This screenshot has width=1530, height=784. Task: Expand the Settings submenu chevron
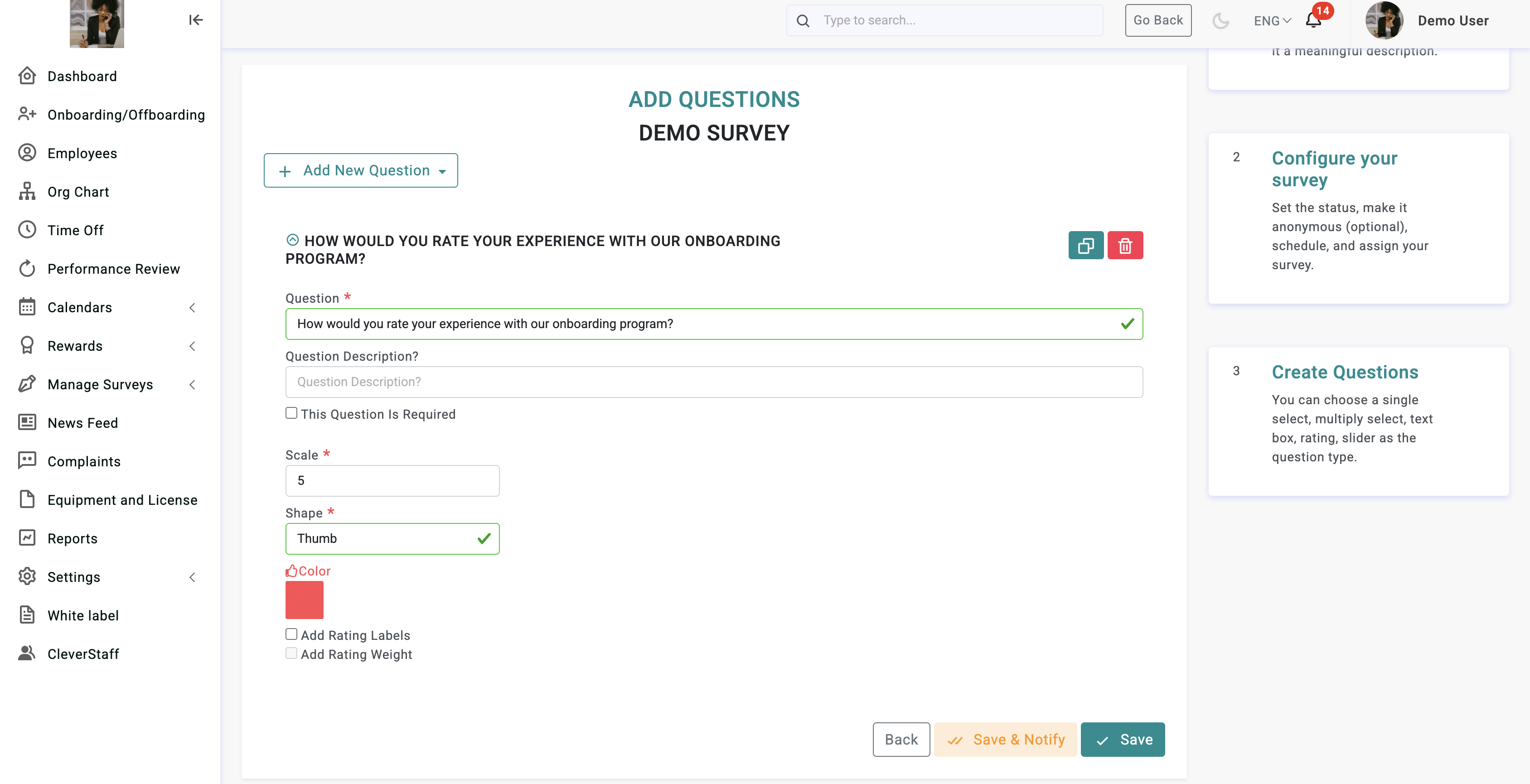click(192, 577)
